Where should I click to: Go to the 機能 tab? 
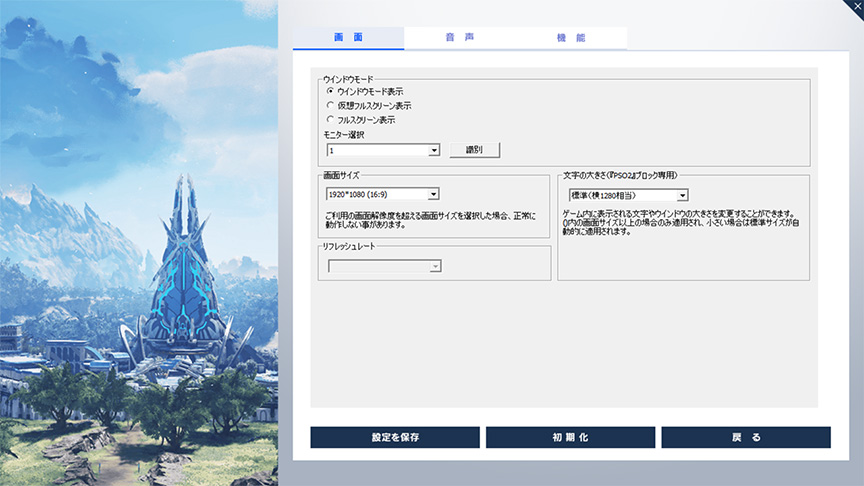pos(571,38)
